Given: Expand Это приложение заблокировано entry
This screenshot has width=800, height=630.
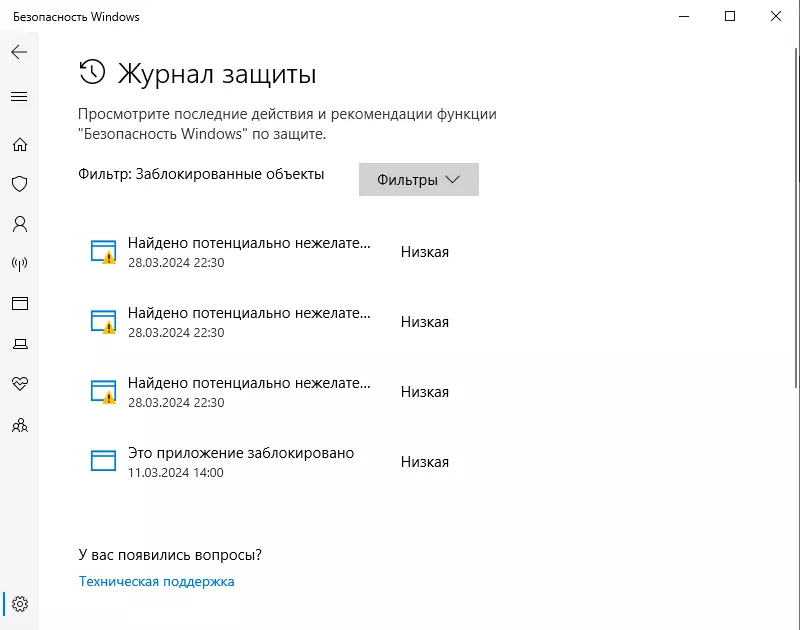Looking at the screenshot, I should tap(270, 462).
